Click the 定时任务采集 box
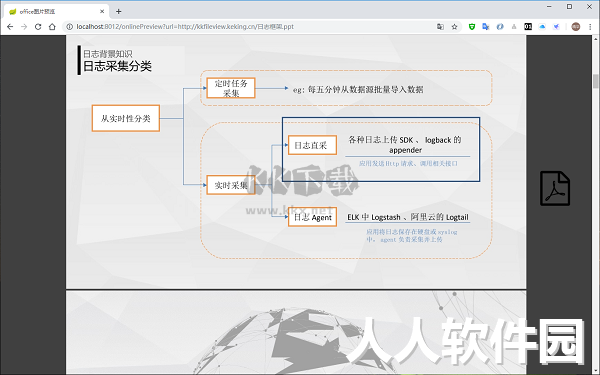Viewport: 600px width, 375px height. pyautogui.click(x=231, y=88)
